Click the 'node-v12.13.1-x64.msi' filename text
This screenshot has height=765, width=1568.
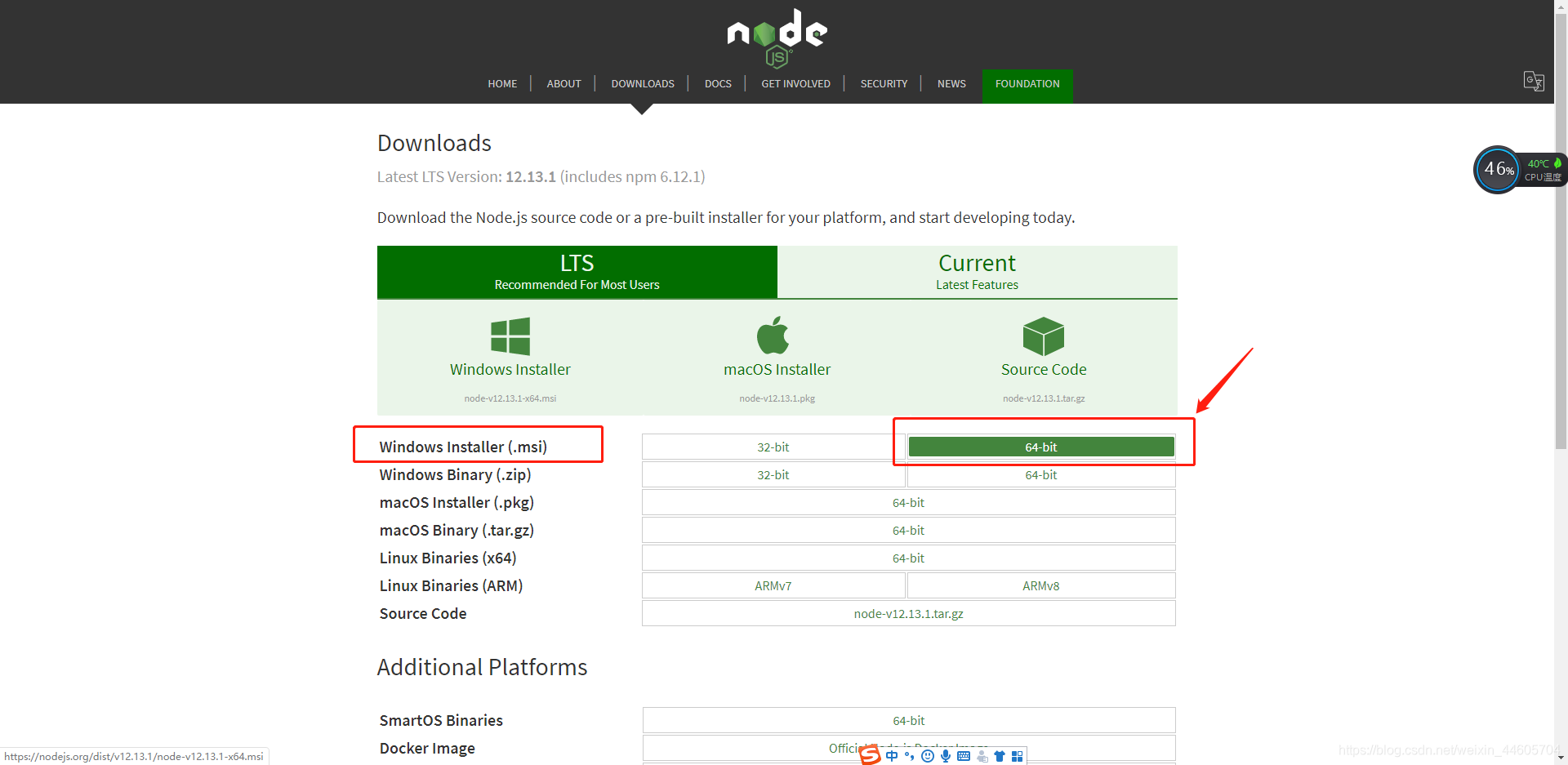pyautogui.click(x=510, y=398)
